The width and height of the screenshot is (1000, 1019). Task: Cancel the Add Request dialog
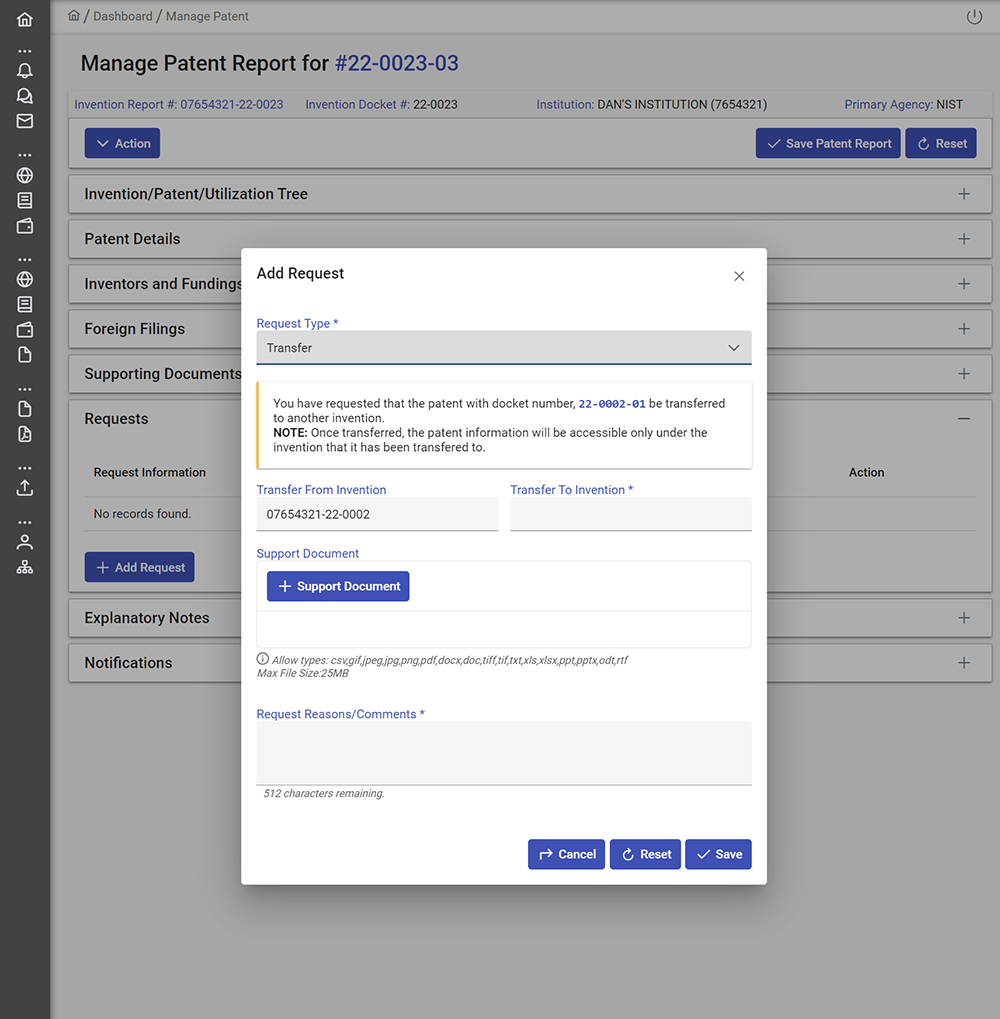pyautogui.click(x=566, y=854)
